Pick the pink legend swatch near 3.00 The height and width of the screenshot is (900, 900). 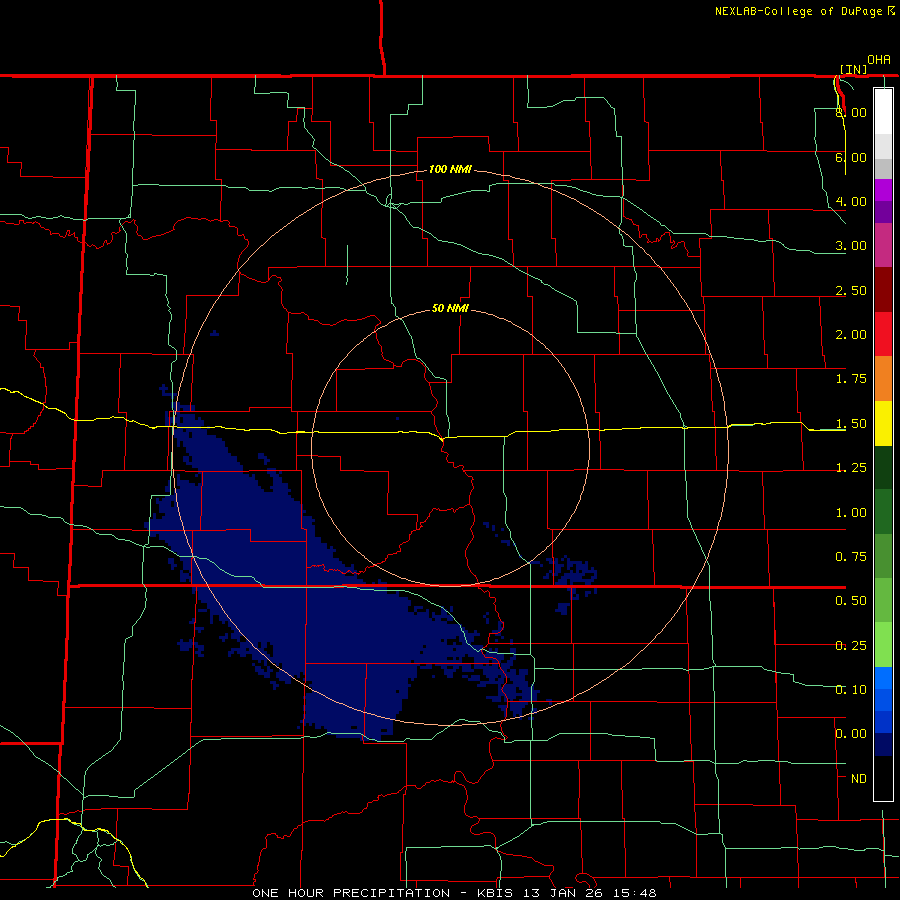[x=883, y=245]
